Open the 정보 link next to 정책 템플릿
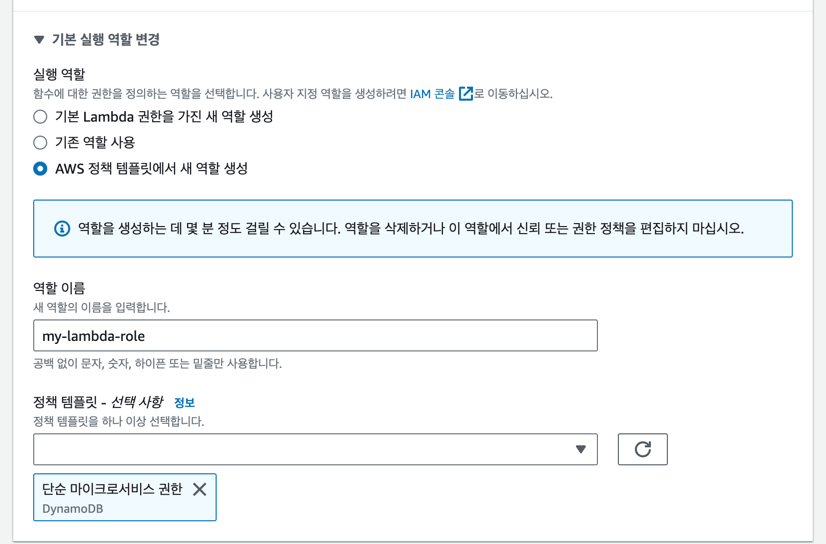The height and width of the screenshot is (544, 826). pos(184,403)
